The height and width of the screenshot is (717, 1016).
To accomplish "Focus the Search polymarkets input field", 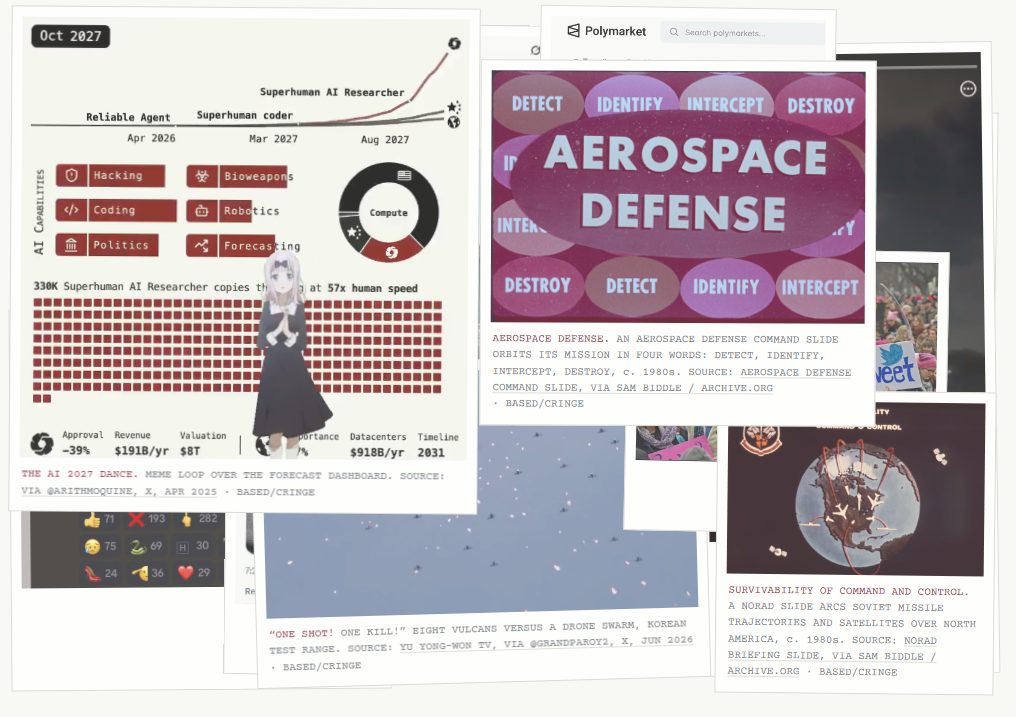I will 743,32.
